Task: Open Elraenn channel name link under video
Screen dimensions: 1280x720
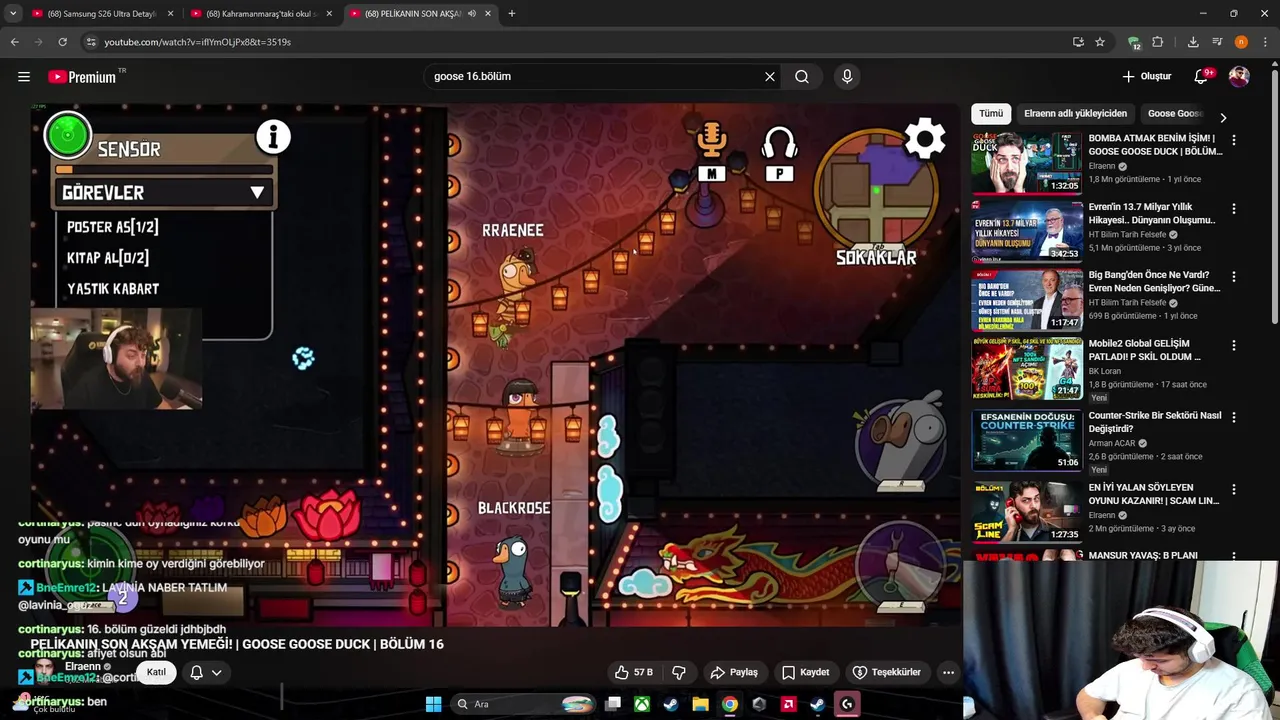Action: point(83,666)
